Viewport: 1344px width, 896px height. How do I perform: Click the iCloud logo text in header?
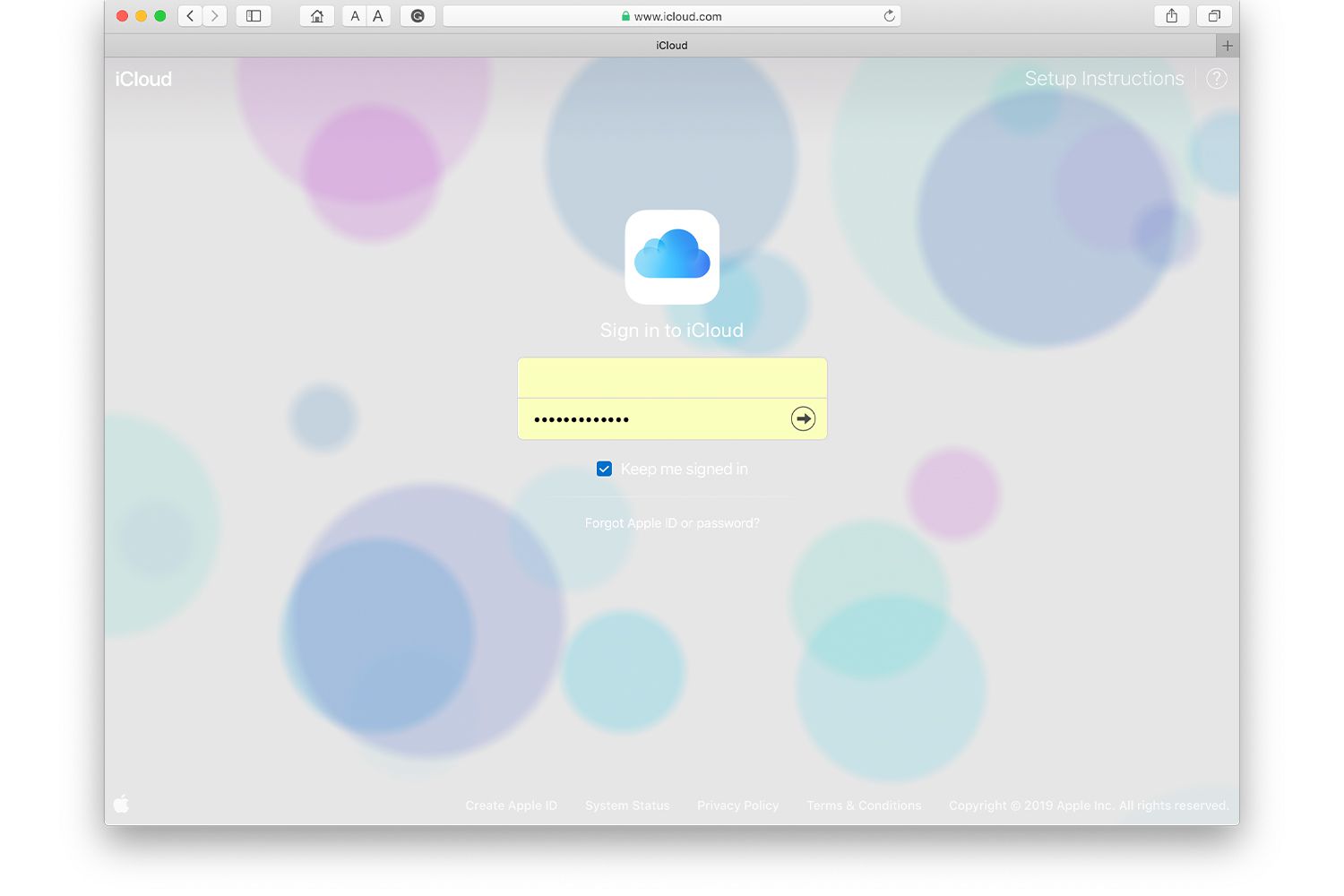(x=143, y=79)
